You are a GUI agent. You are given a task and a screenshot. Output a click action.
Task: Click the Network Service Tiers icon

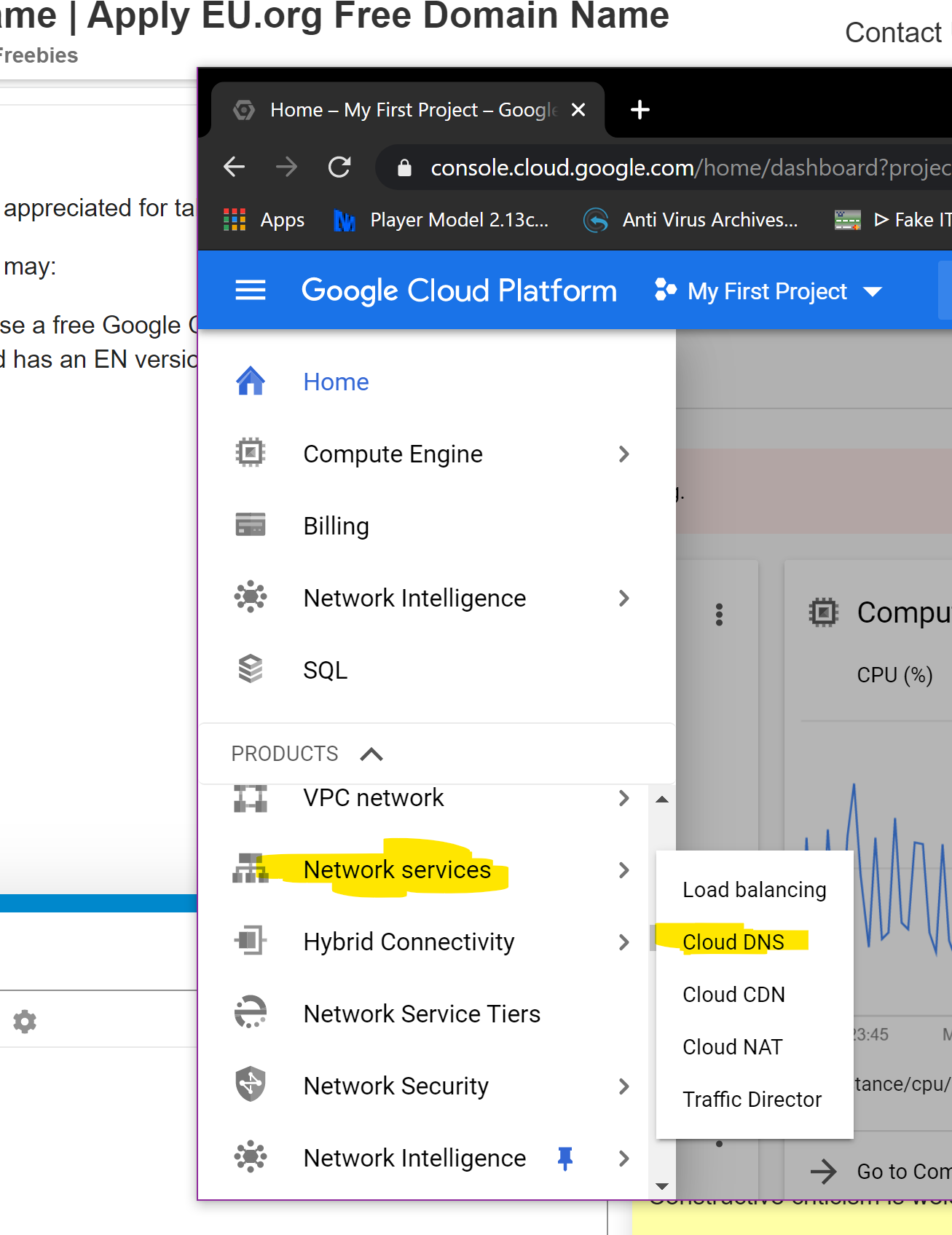[x=250, y=1012]
